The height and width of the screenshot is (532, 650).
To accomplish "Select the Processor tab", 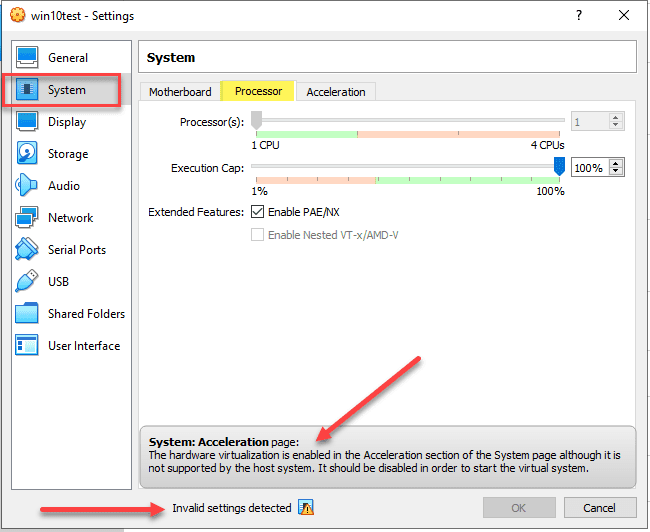I will [258, 91].
